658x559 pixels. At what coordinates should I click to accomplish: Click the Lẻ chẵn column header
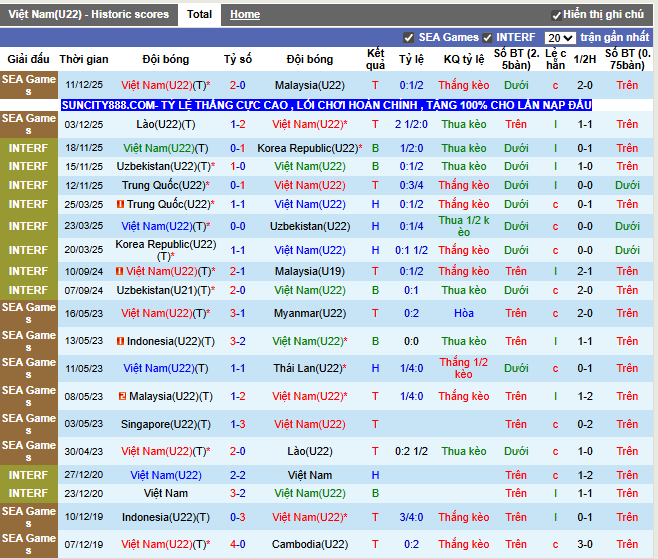(555, 59)
